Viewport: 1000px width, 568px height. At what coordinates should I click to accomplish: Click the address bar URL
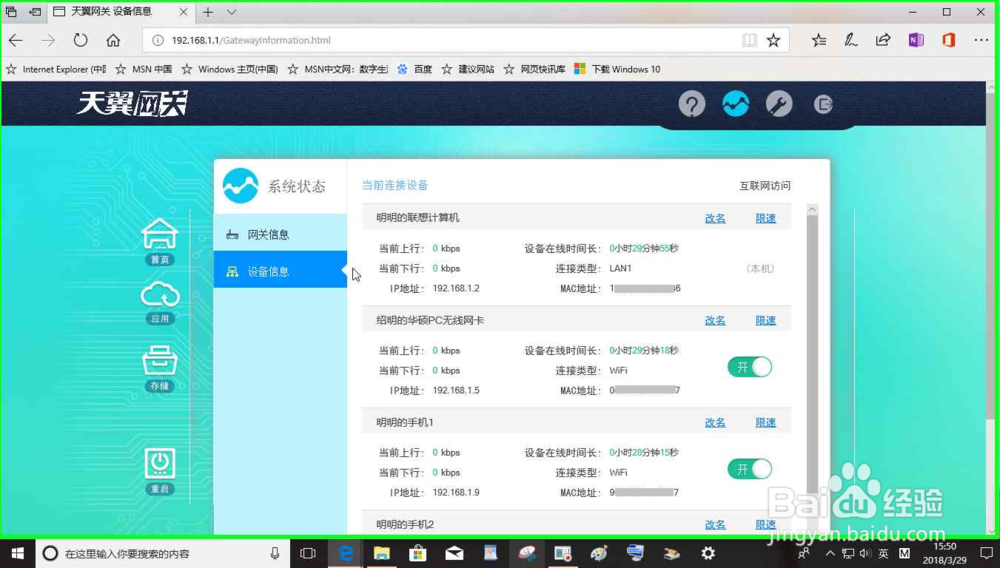click(251, 40)
